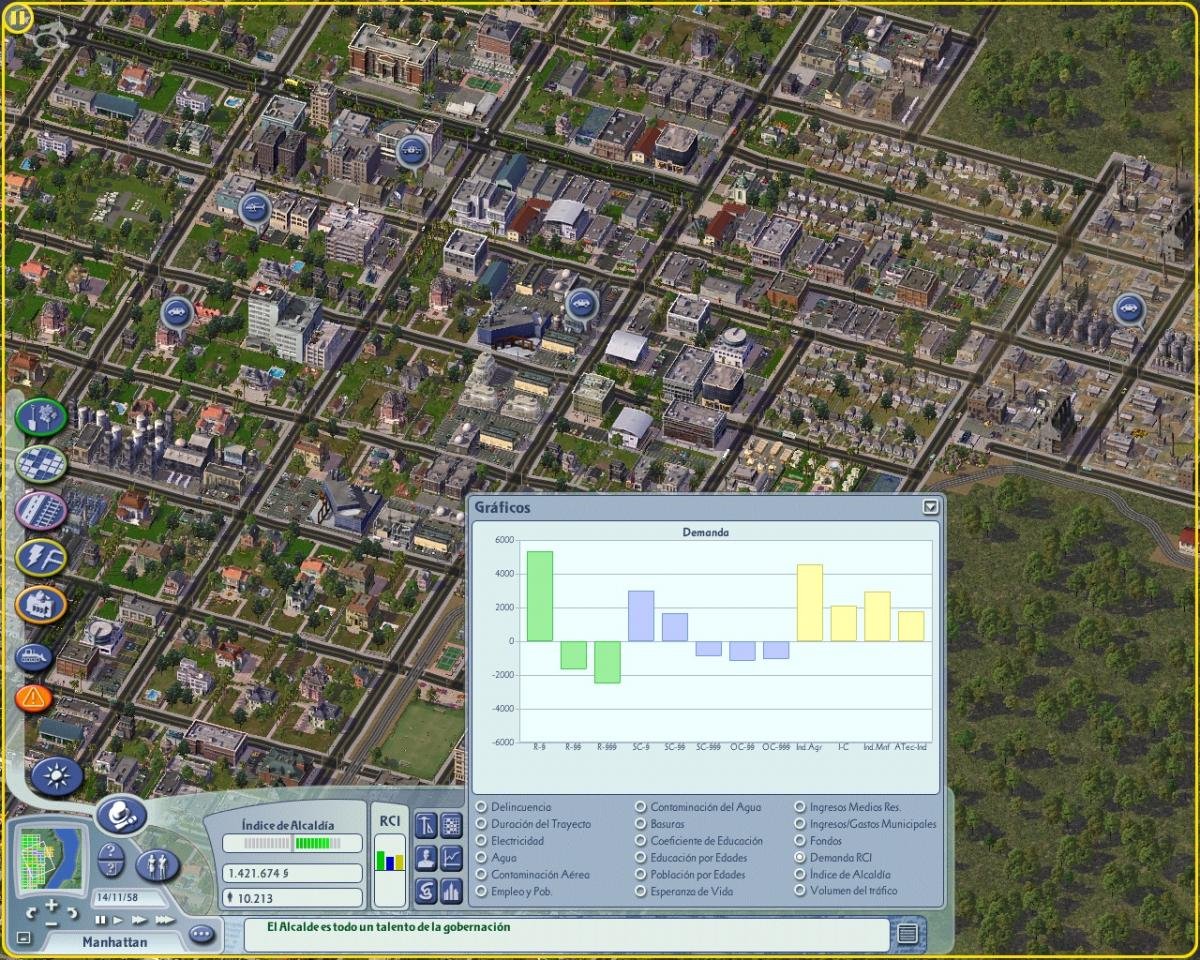Image resolution: width=1200 pixels, height=960 pixels.
Task: Switch to Mayor mode hat button
Action: [123, 815]
